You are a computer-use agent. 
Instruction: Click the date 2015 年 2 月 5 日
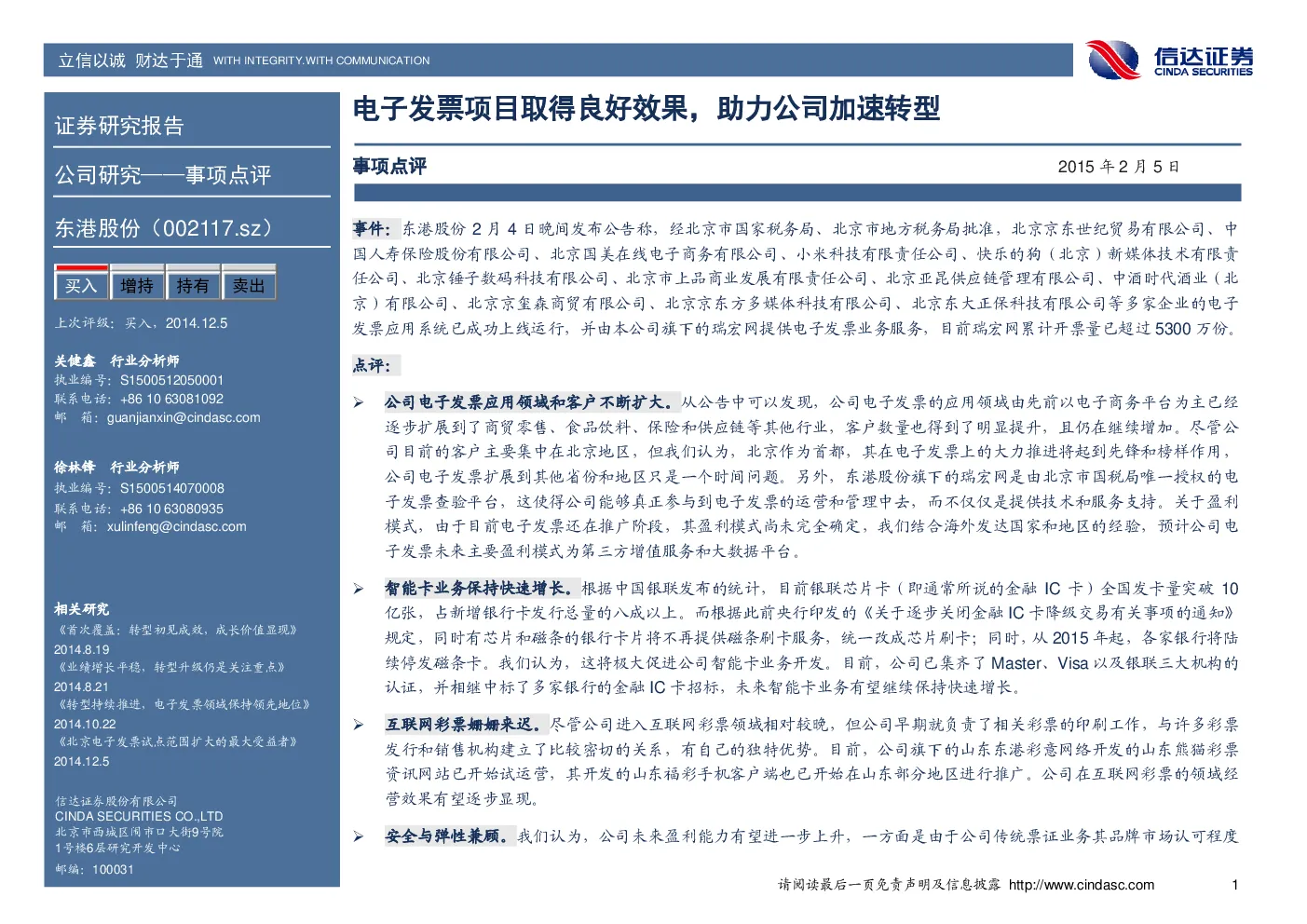coord(1119,167)
